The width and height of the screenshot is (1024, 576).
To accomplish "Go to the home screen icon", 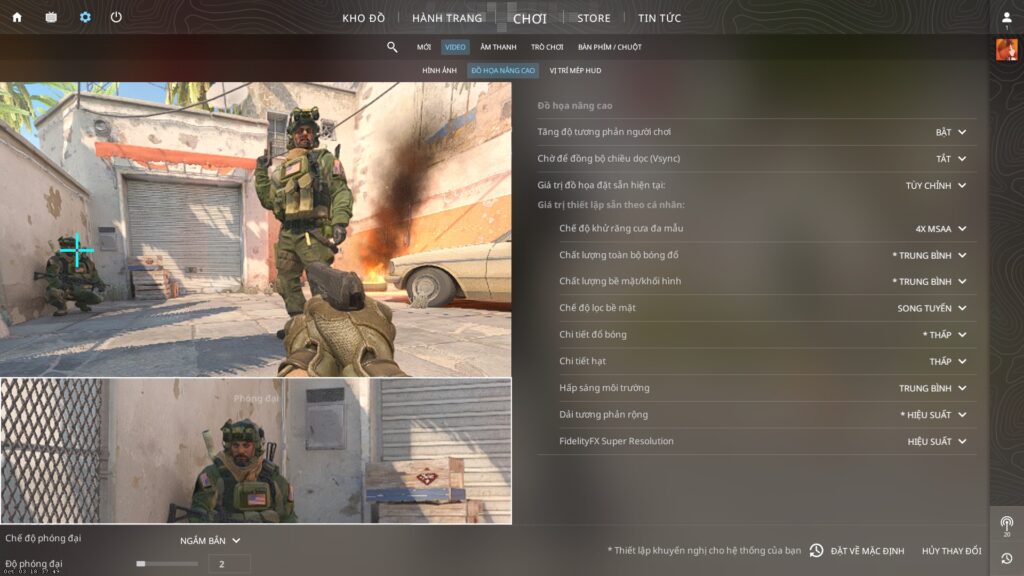I will (x=16, y=17).
